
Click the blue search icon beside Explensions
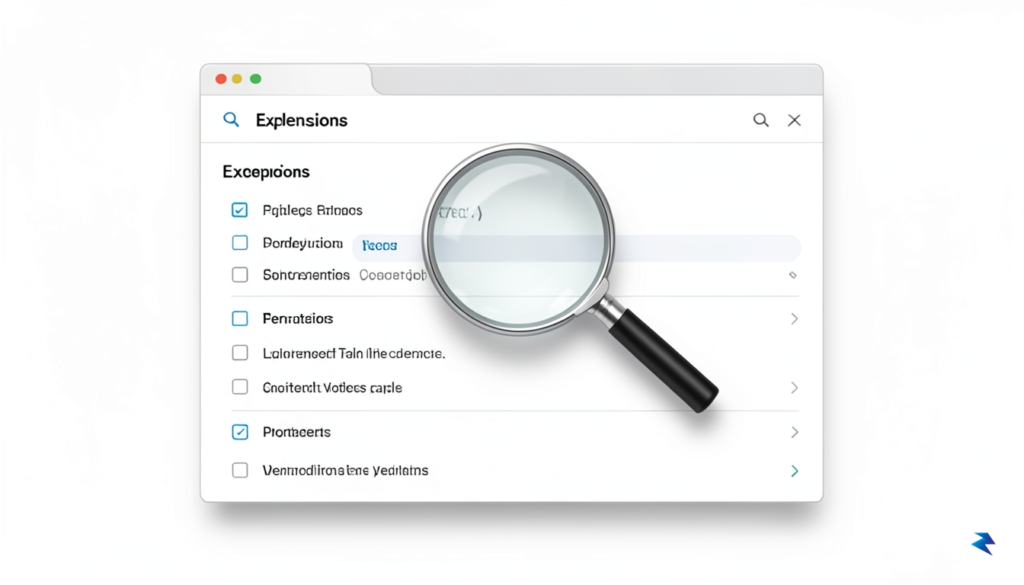231,119
